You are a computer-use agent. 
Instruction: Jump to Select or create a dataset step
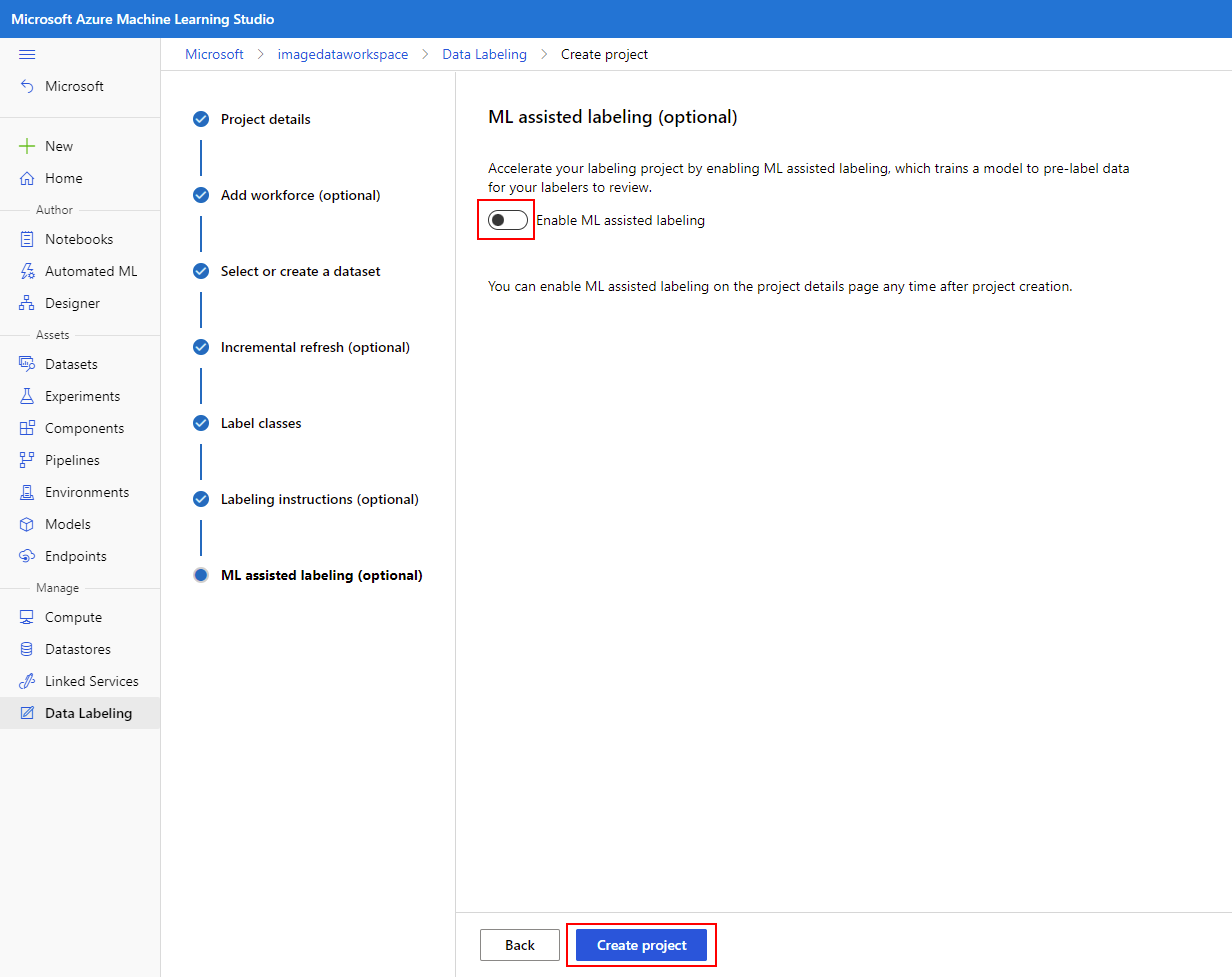[x=301, y=271]
